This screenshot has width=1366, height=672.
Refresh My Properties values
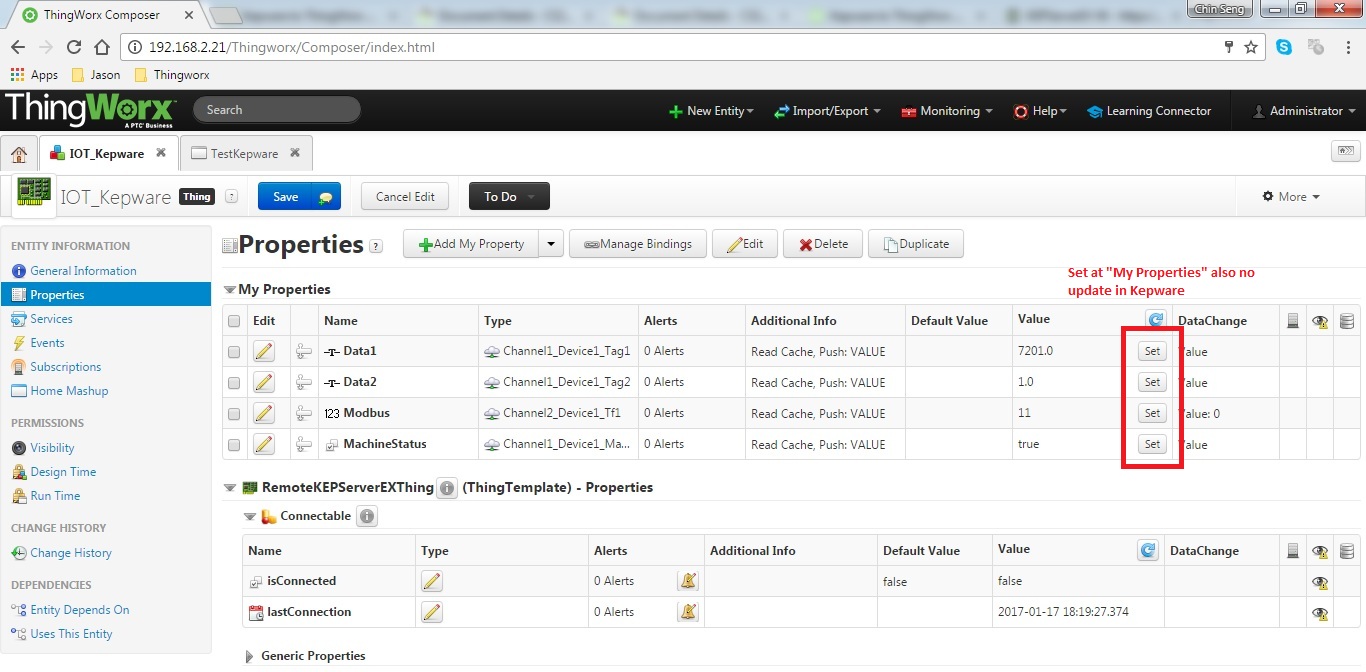[1155, 320]
